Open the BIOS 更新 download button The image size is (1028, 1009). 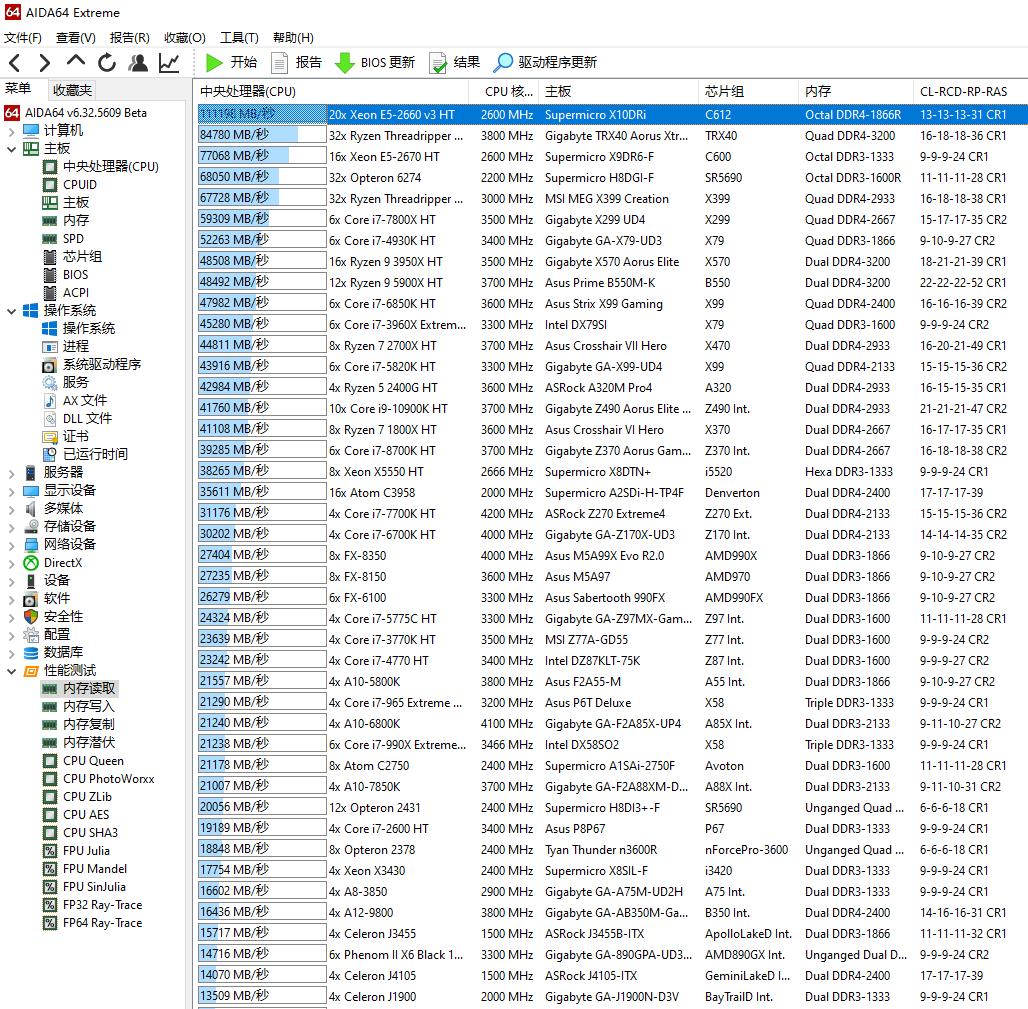[x=374, y=62]
